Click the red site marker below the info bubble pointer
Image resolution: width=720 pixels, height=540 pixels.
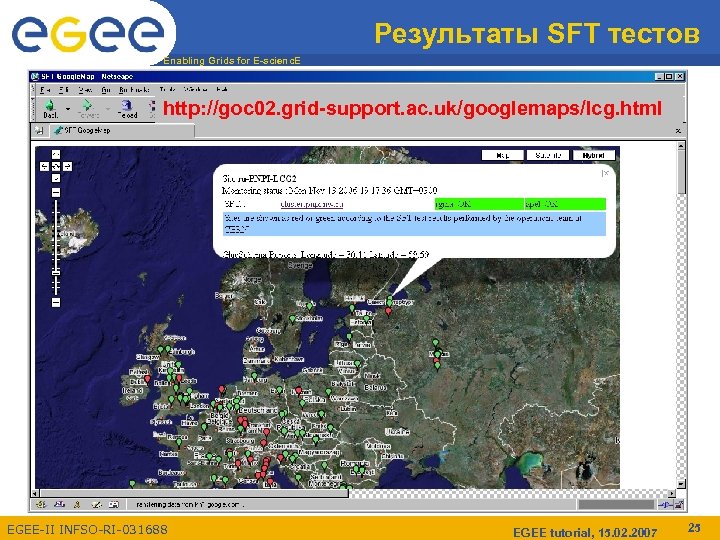pyautogui.click(x=388, y=312)
